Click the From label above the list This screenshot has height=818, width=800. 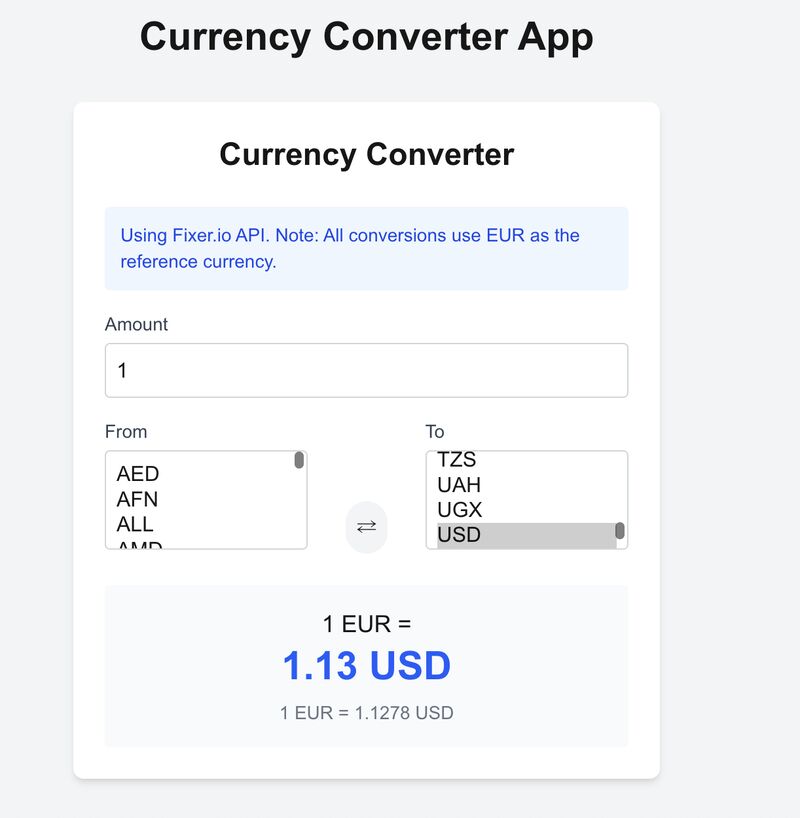126,432
